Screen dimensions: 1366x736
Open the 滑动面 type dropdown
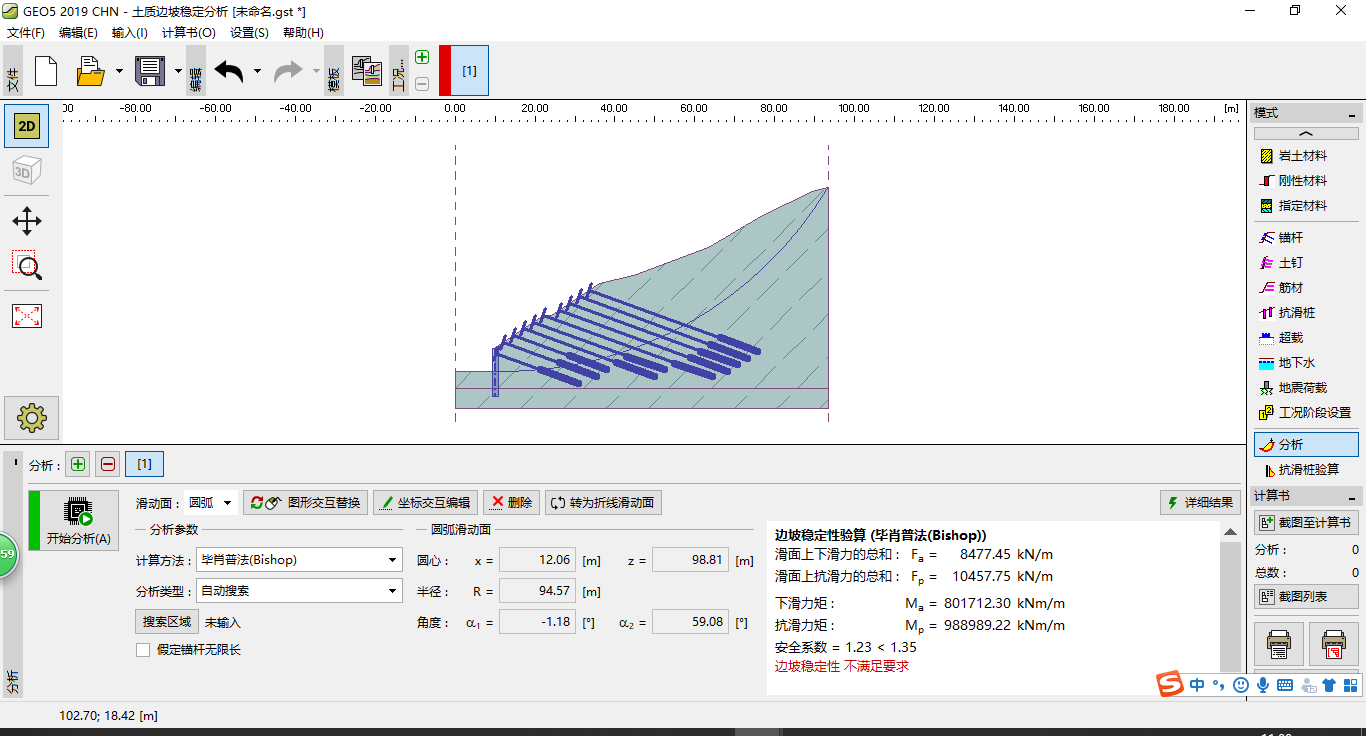[x=211, y=503]
